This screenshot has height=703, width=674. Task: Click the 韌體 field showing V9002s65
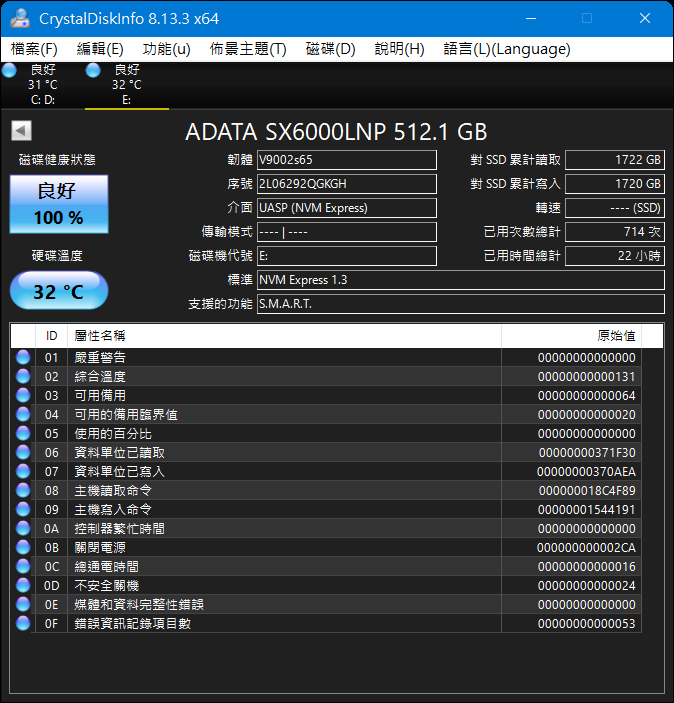point(347,160)
